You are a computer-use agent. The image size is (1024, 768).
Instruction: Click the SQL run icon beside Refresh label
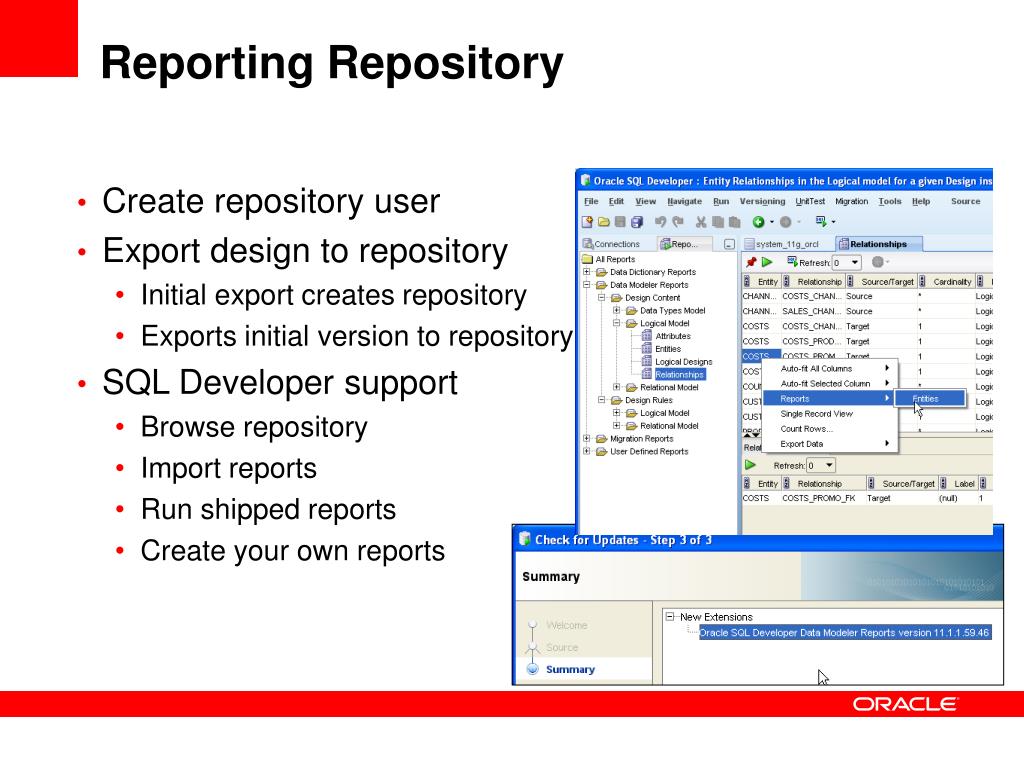pos(792,261)
